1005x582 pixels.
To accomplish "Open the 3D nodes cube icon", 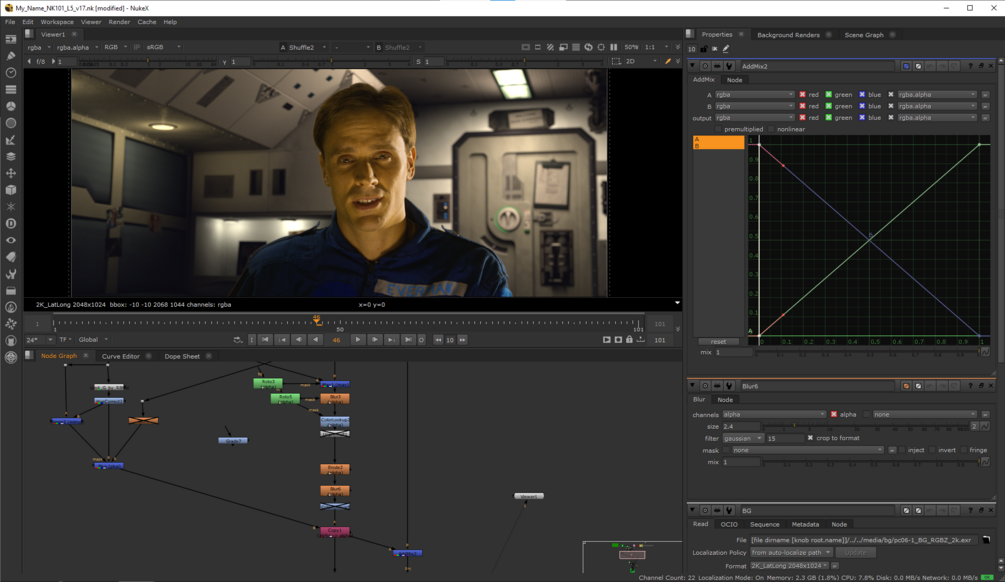I will [x=11, y=190].
